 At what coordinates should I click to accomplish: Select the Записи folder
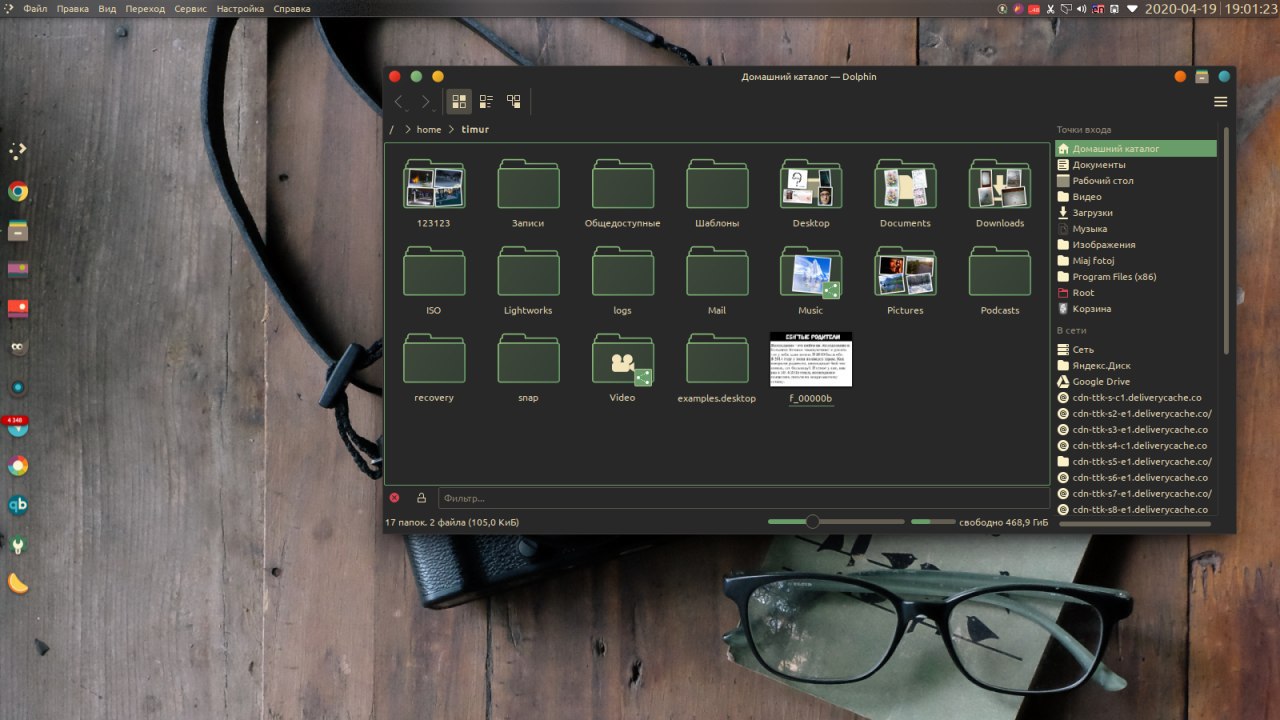pyautogui.click(x=528, y=193)
